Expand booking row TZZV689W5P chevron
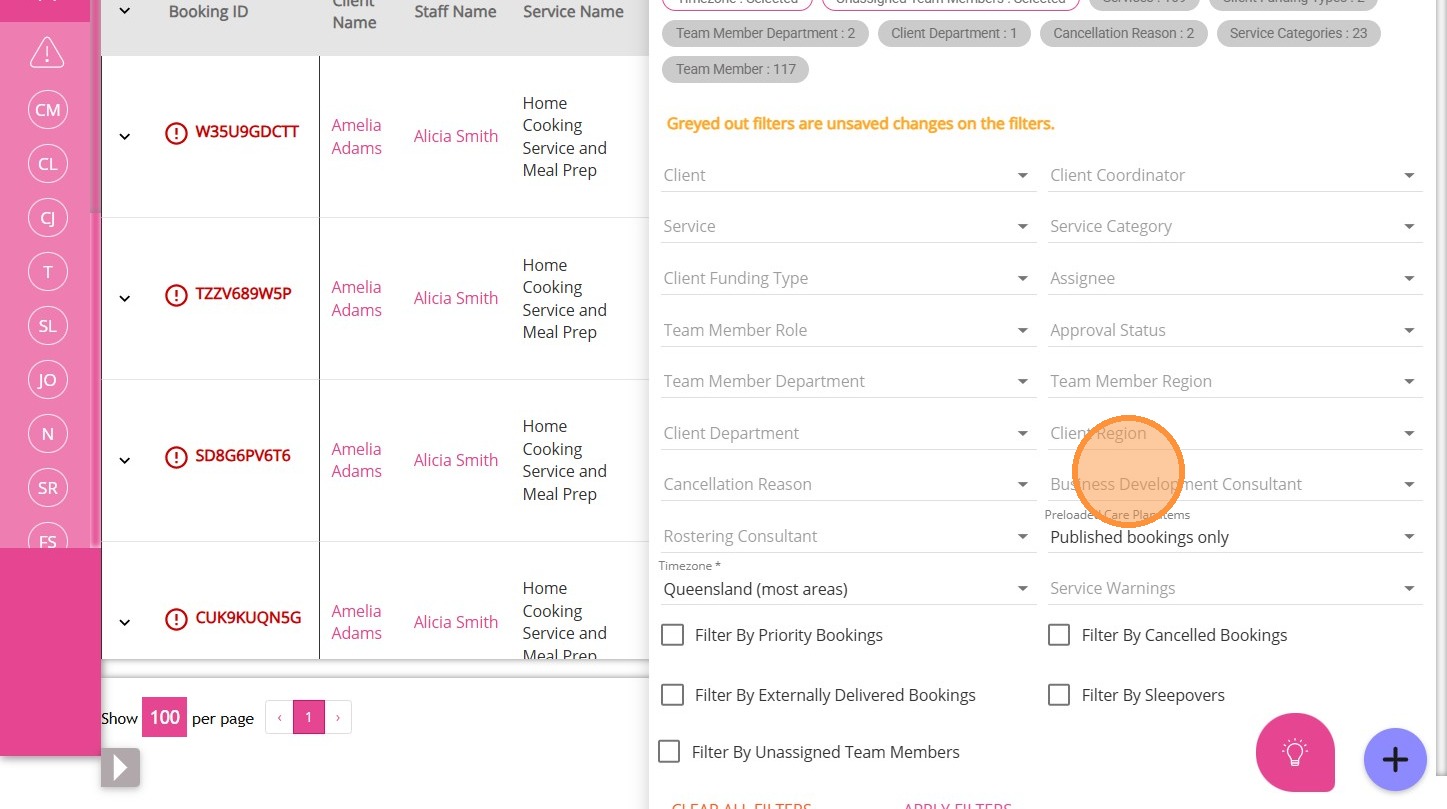Viewport: 1447px width, 809px height. click(x=125, y=298)
